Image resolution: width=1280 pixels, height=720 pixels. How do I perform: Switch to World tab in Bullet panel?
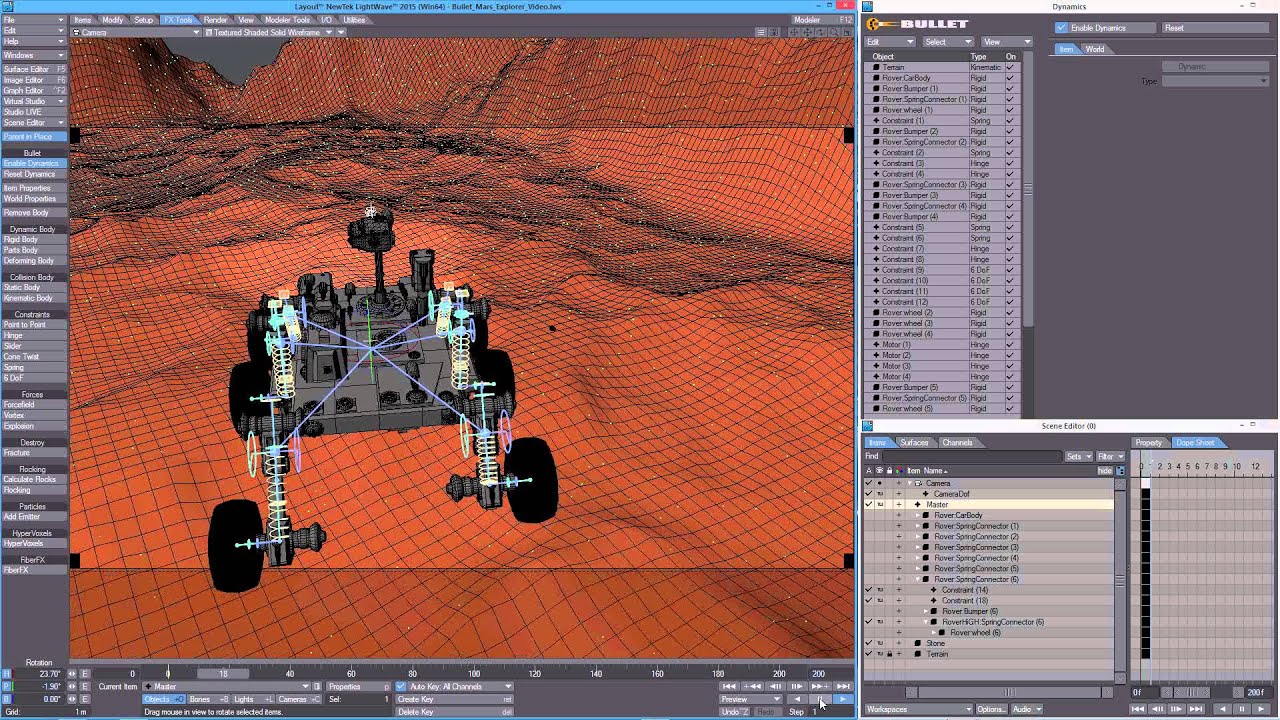[1095, 49]
